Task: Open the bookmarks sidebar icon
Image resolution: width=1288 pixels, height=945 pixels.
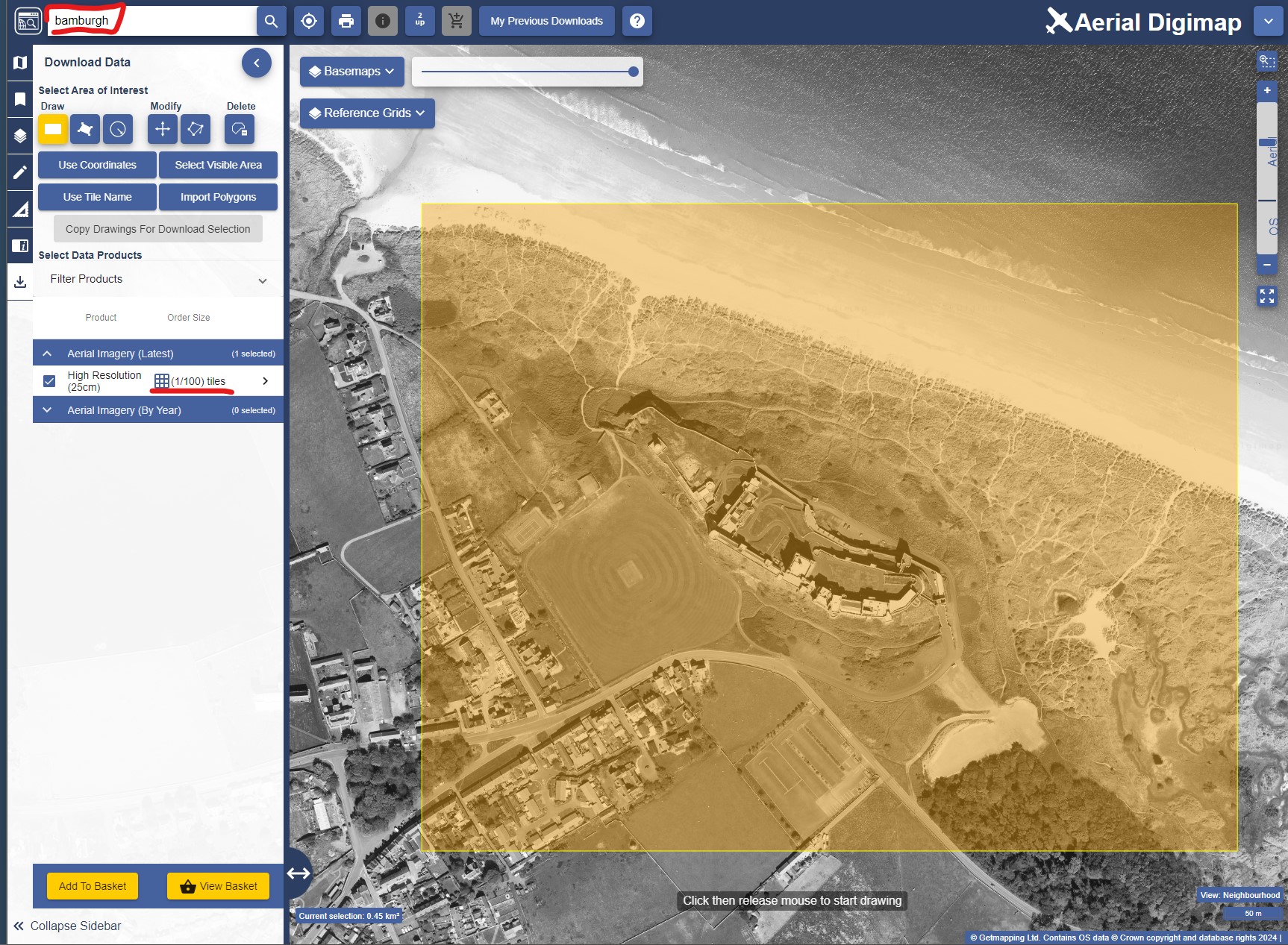Action: [x=20, y=99]
